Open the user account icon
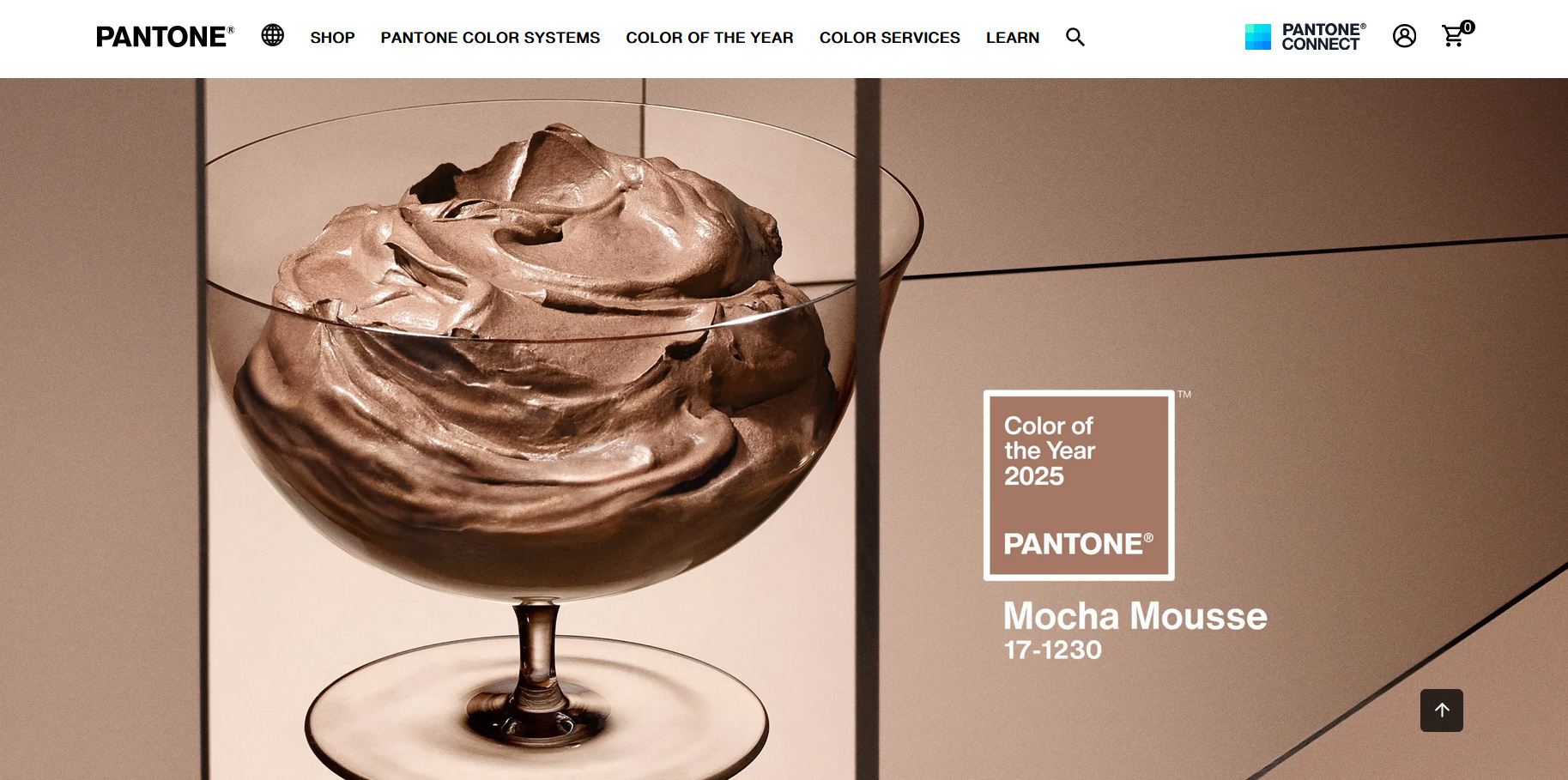1568x780 pixels. pos(1404,36)
